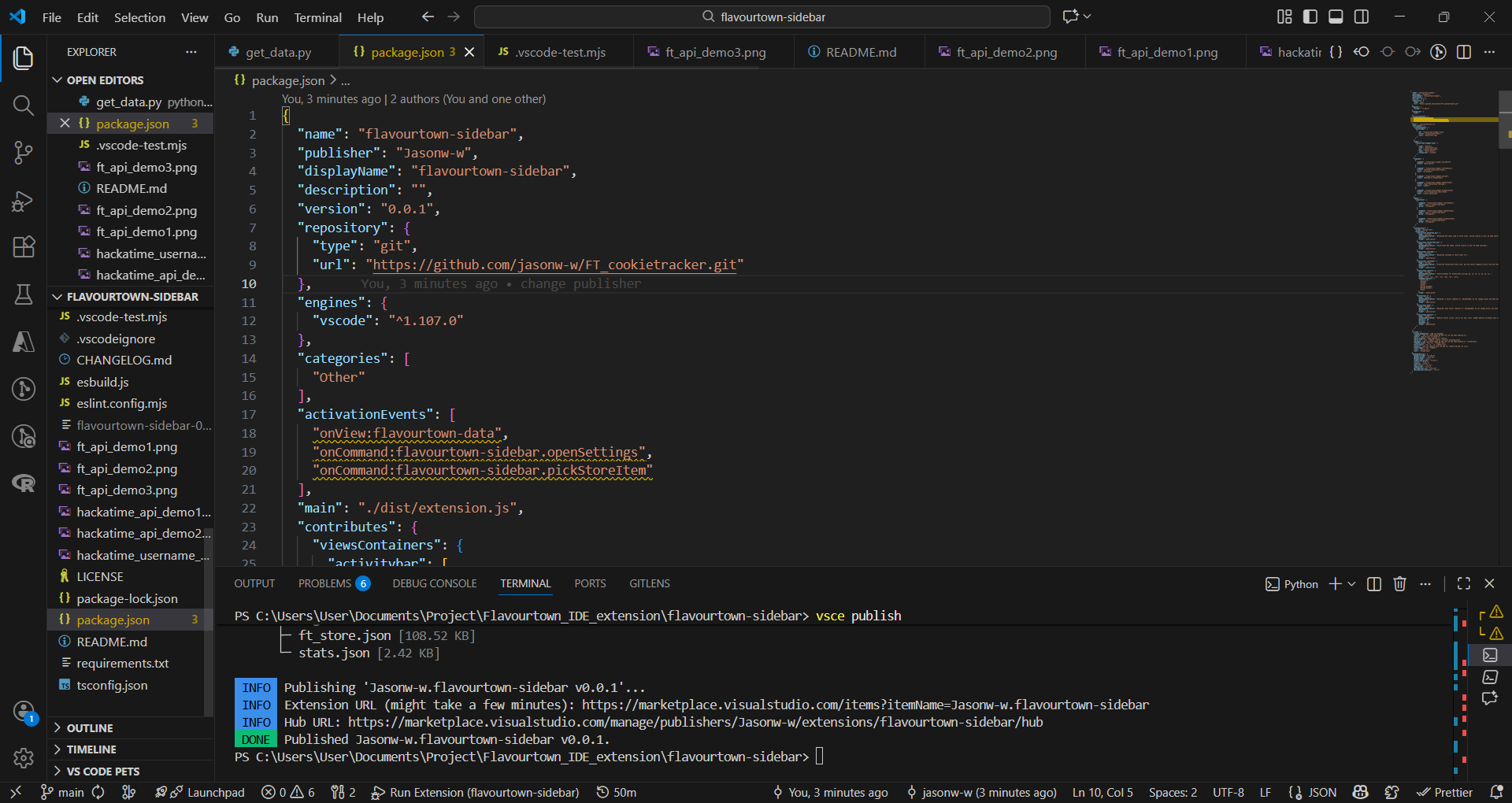Open the Terminal menu
This screenshot has height=803, width=1512.
pyautogui.click(x=317, y=17)
